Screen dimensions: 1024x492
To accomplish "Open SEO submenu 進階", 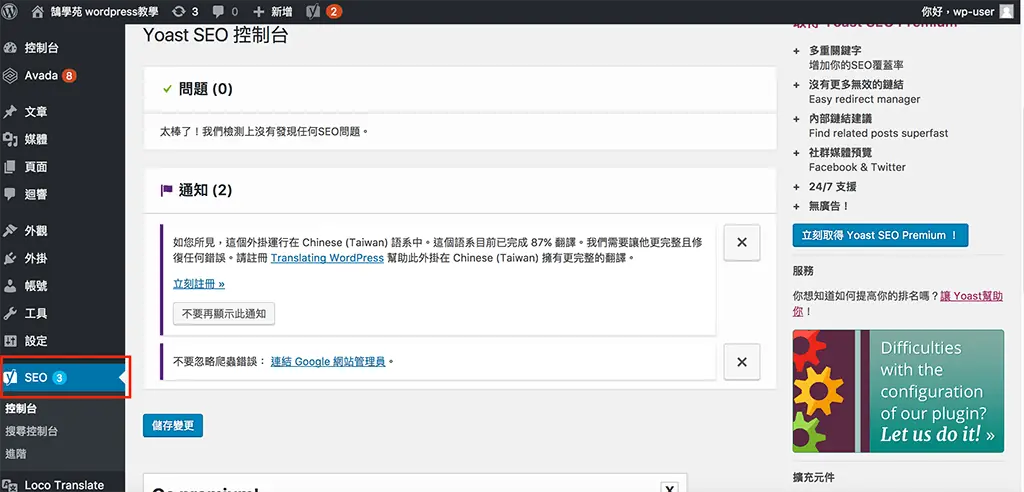I will (16, 453).
